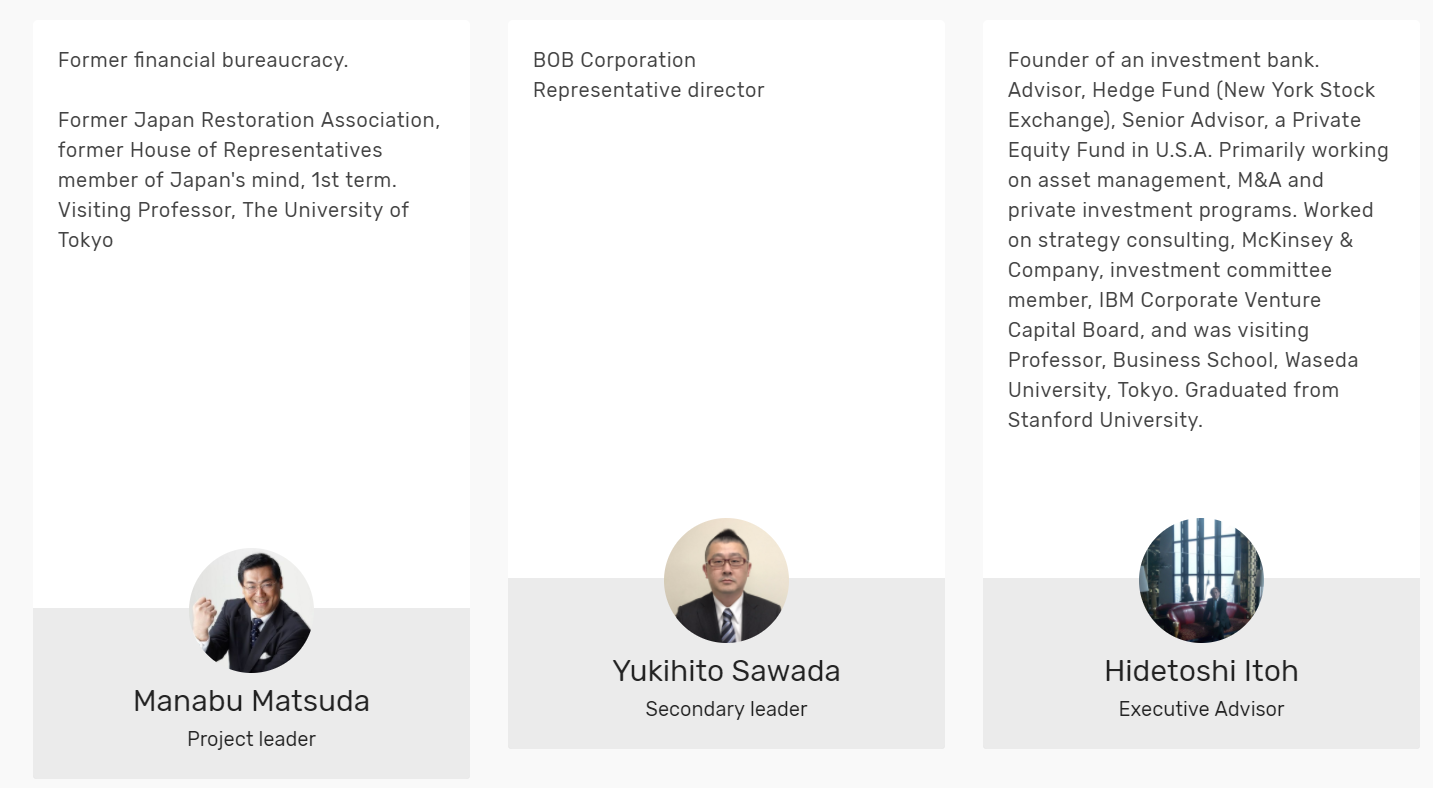
Task: Click 'Founder of an investment bank' sentence
Action: pos(1163,60)
